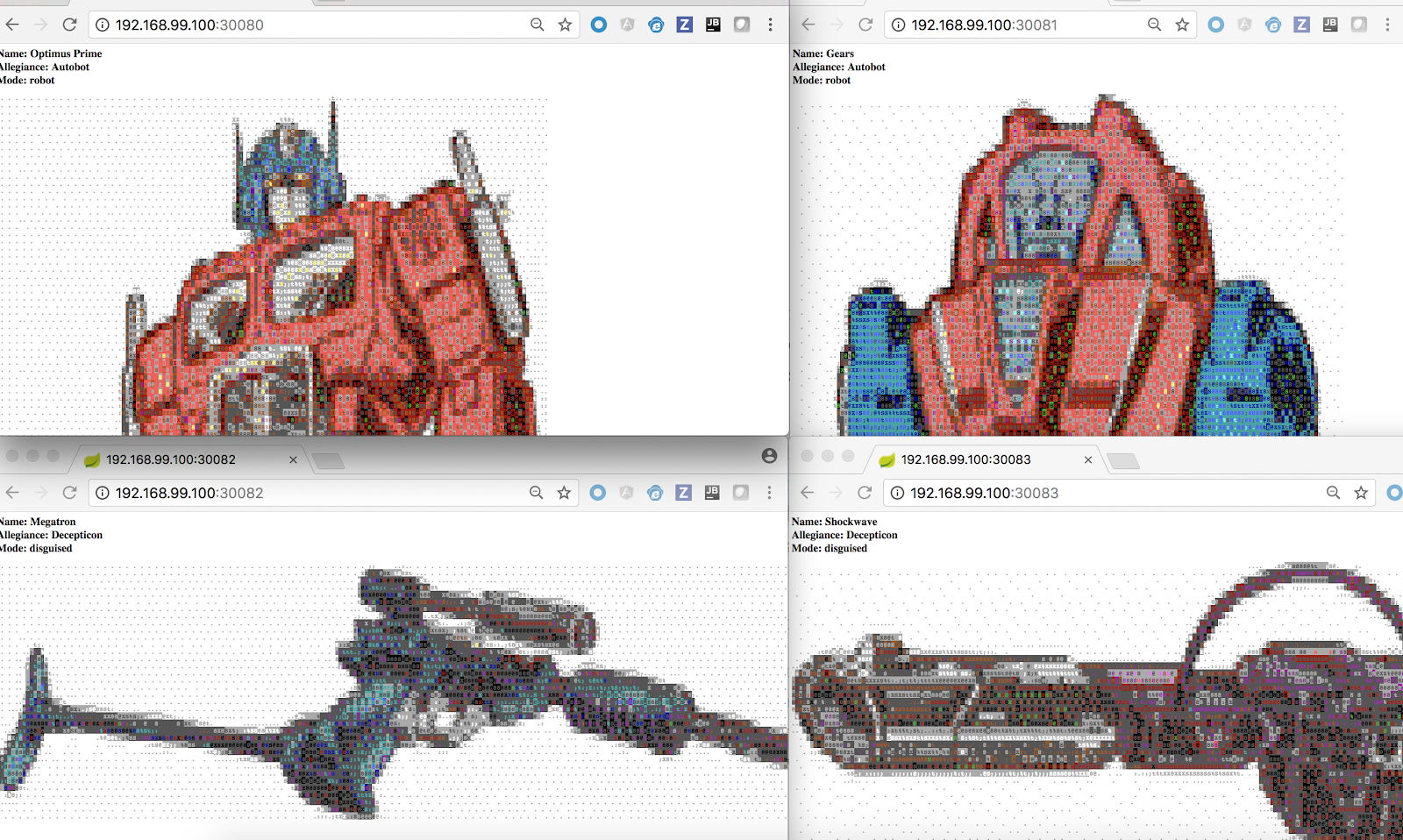
Task: Open JetBrains JB extension in 30081 window
Action: [x=1330, y=25]
